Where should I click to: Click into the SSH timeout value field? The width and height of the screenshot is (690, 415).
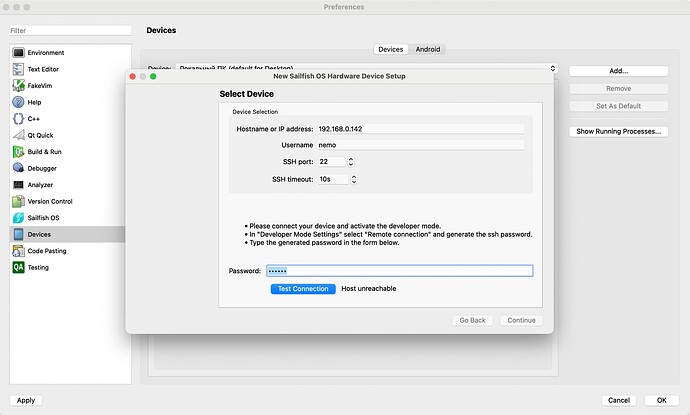point(333,179)
